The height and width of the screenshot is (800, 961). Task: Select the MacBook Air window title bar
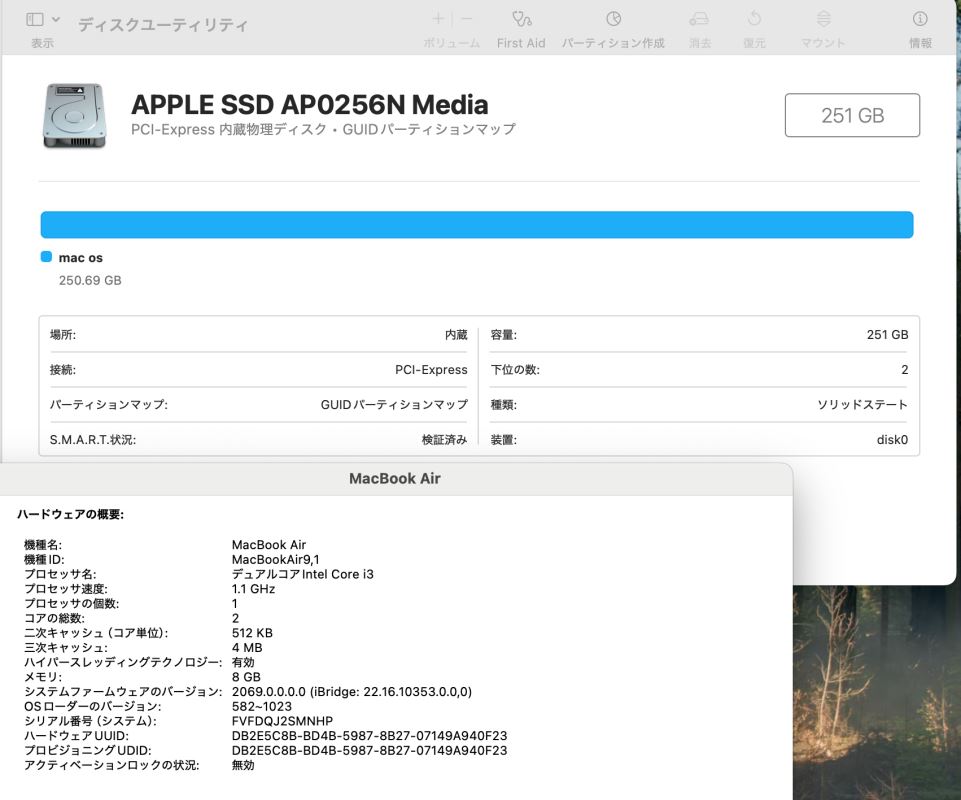pyautogui.click(x=394, y=479)
